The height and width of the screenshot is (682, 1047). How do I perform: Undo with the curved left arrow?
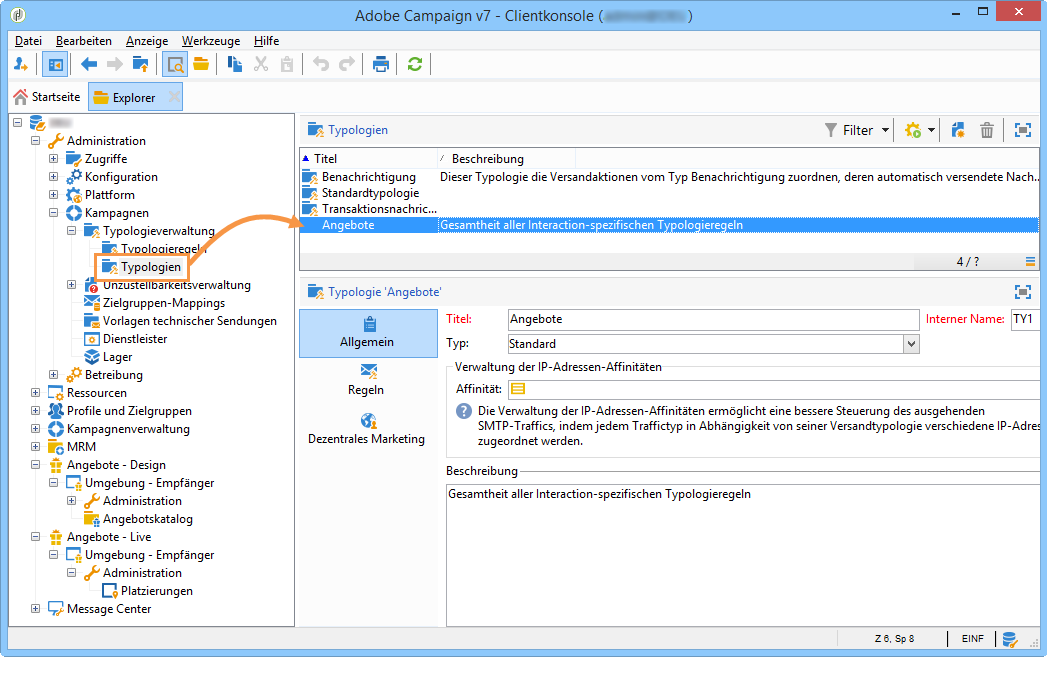[x=321, y=64]
